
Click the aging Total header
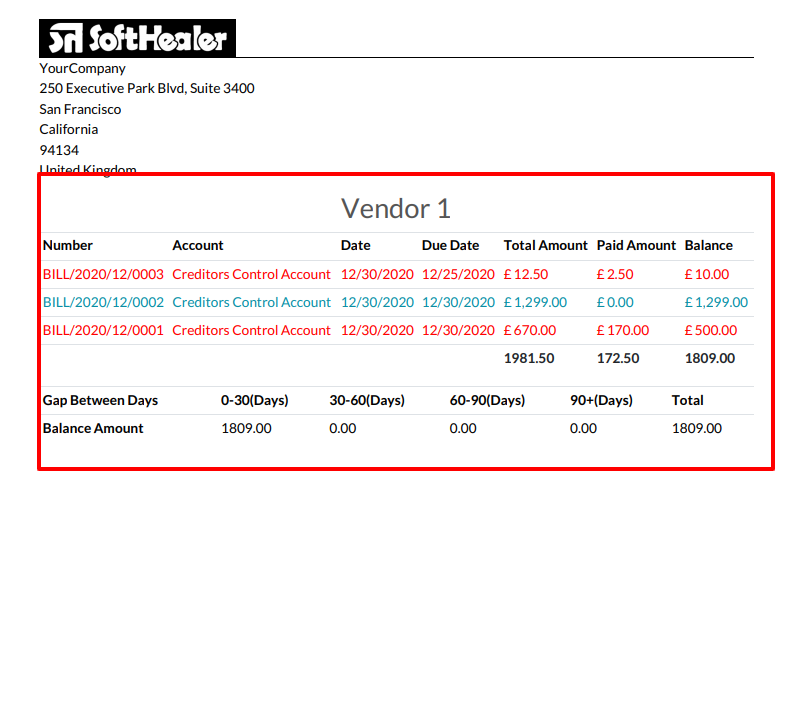point(687,401)
